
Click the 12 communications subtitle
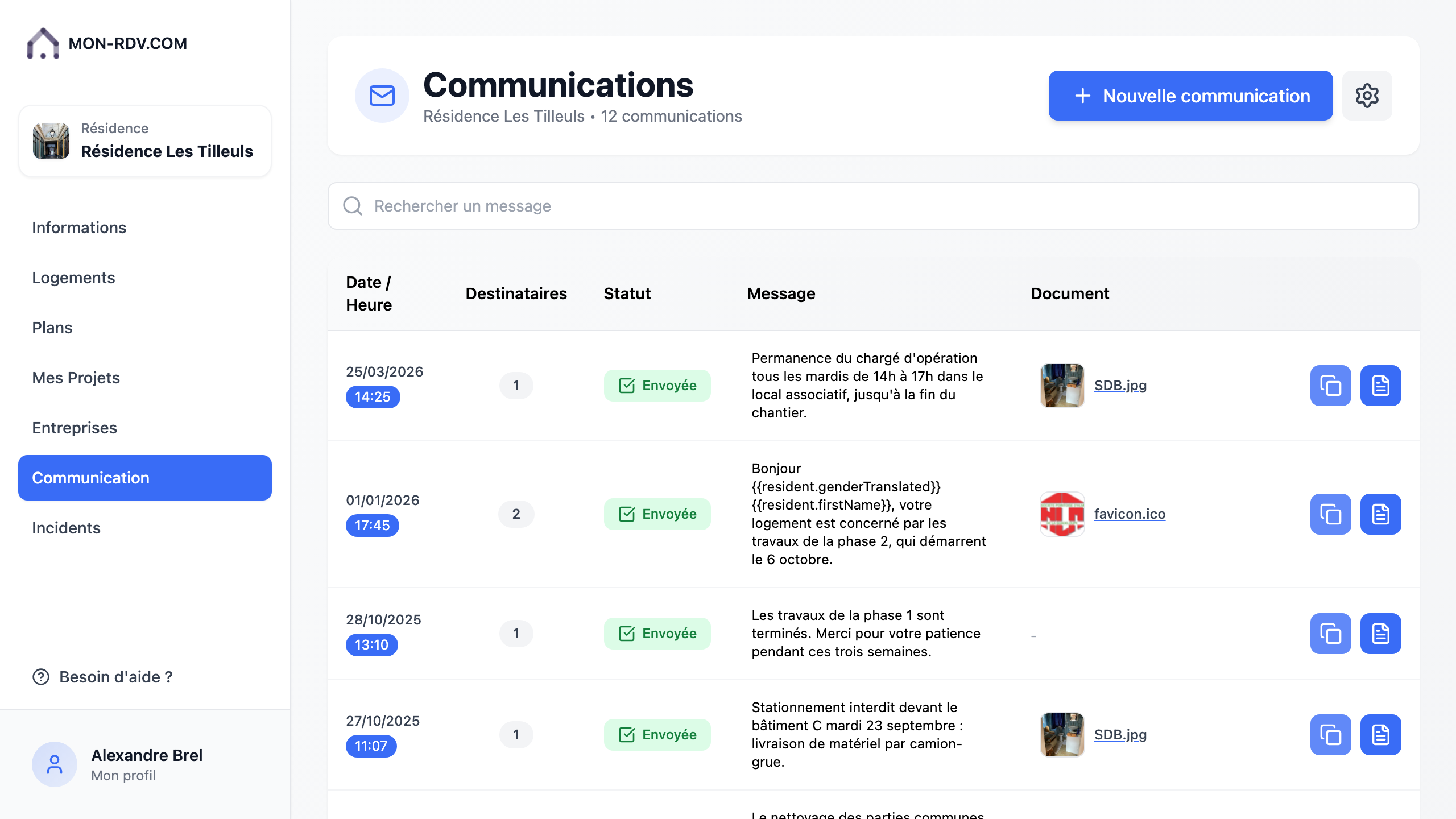tap(671, 116)
